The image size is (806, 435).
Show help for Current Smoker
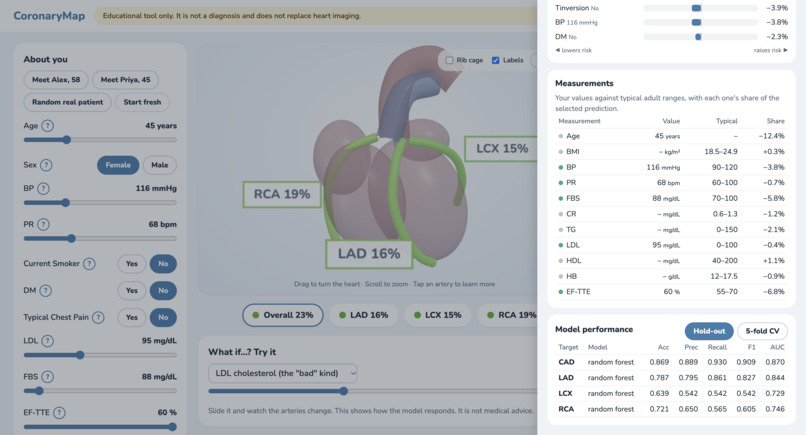89,264
